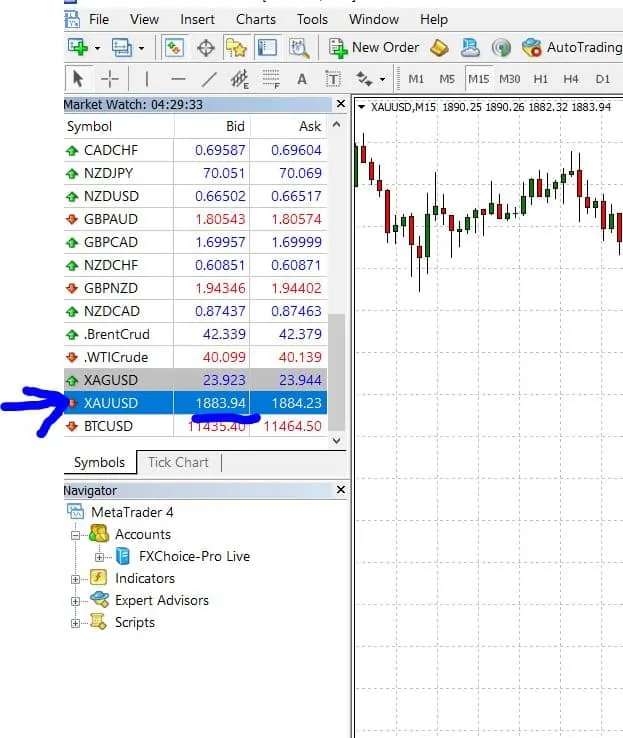Click the cloud VPS user icon
The height and width of the screenshot is (738, 623).
(x=470, y=48)
